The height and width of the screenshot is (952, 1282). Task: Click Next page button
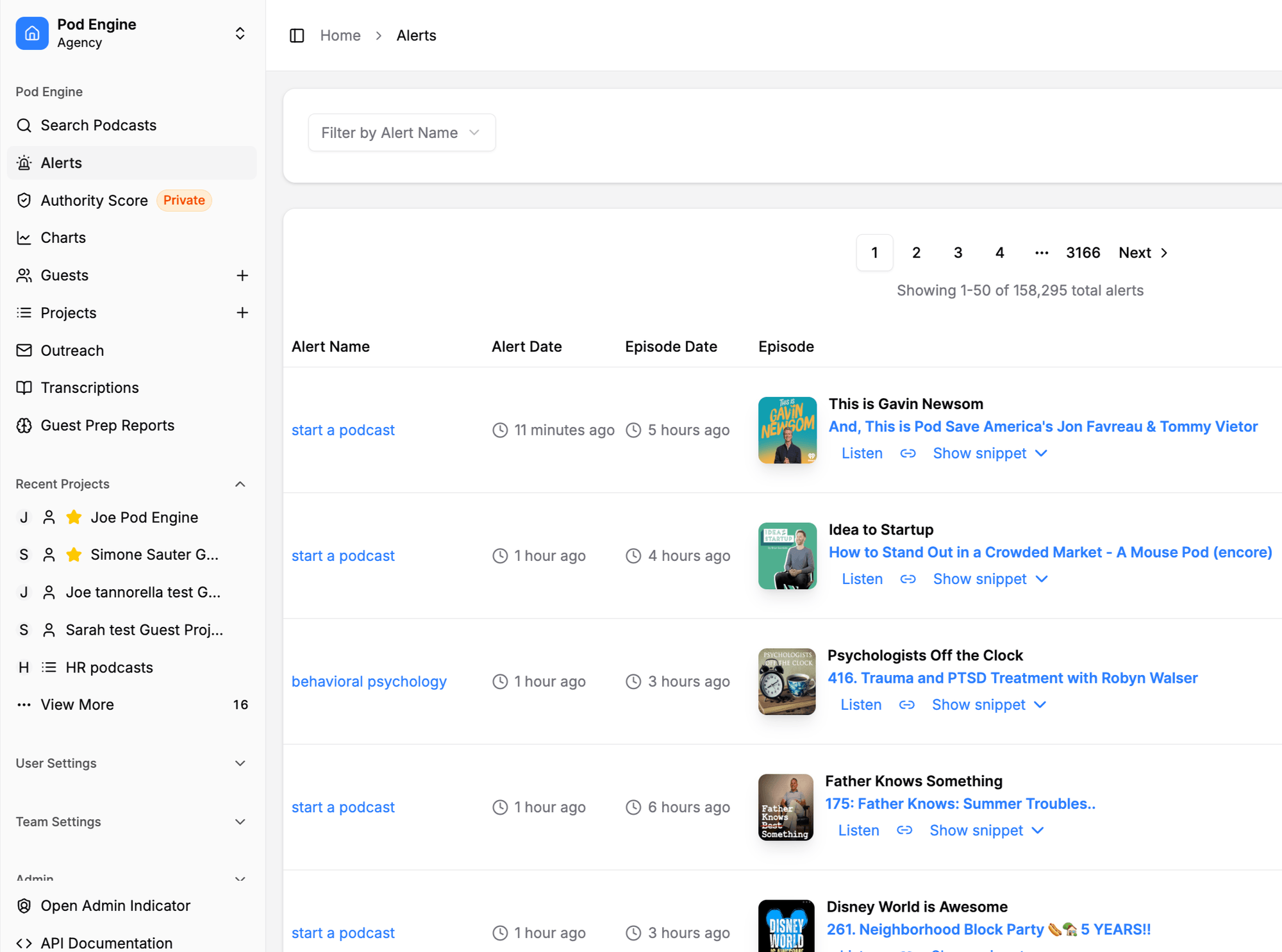click(x=1144, y=253)
